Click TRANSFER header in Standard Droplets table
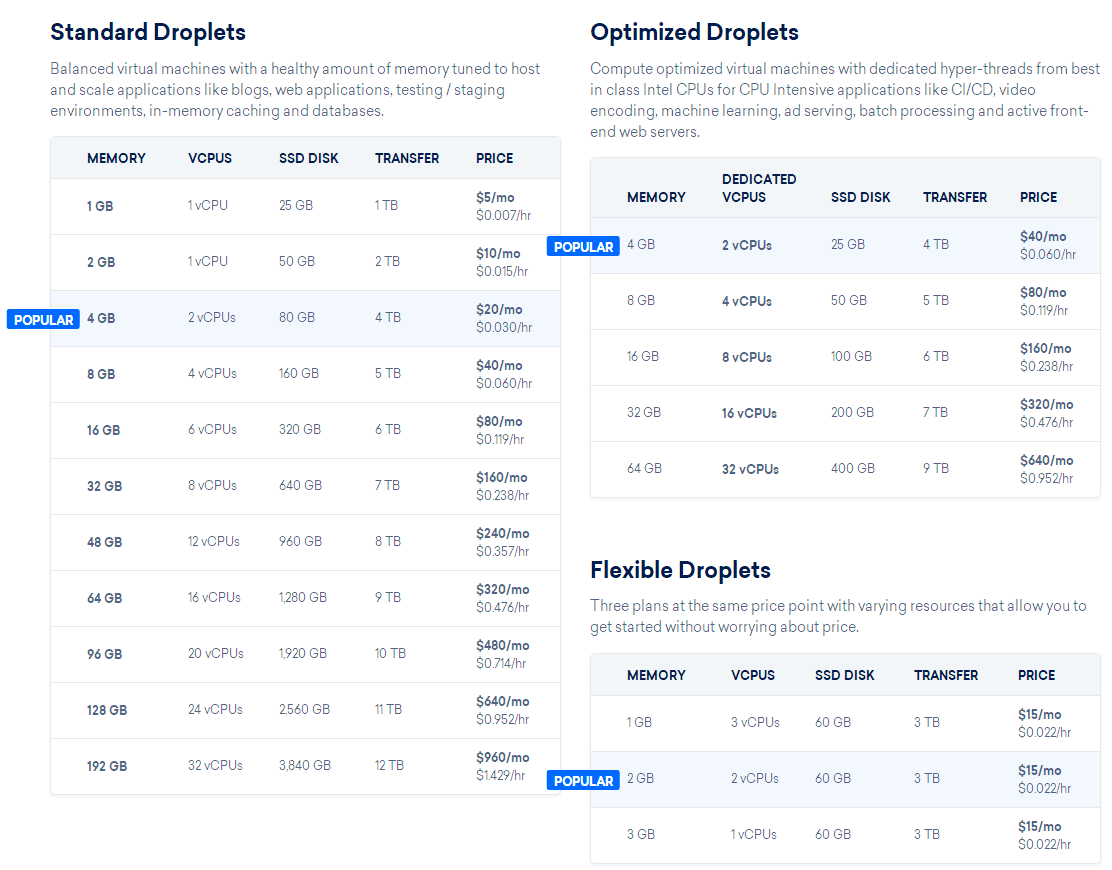The width and height of the screenshot is (1112, 870). [x=407, y=158]
